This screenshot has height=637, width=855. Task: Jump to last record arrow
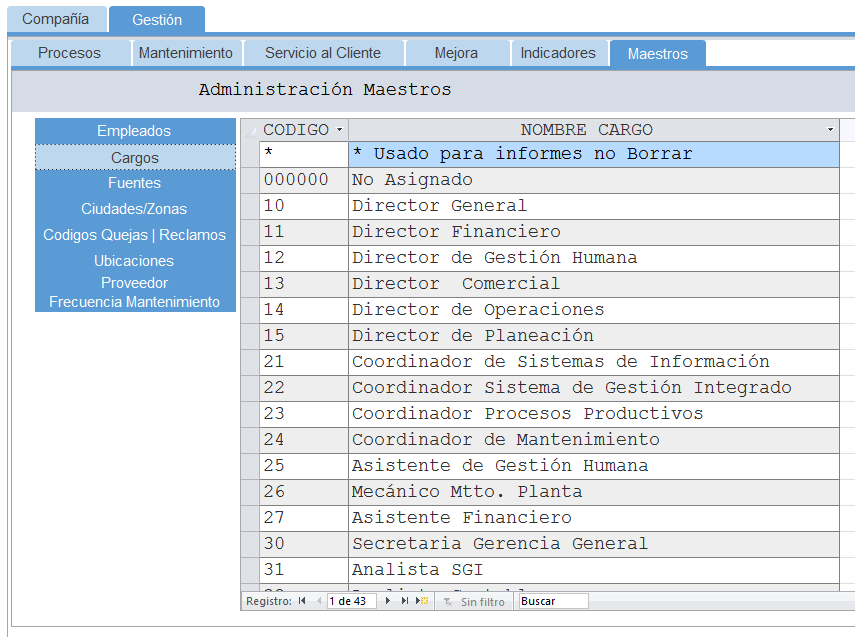(x=405, y=601)
